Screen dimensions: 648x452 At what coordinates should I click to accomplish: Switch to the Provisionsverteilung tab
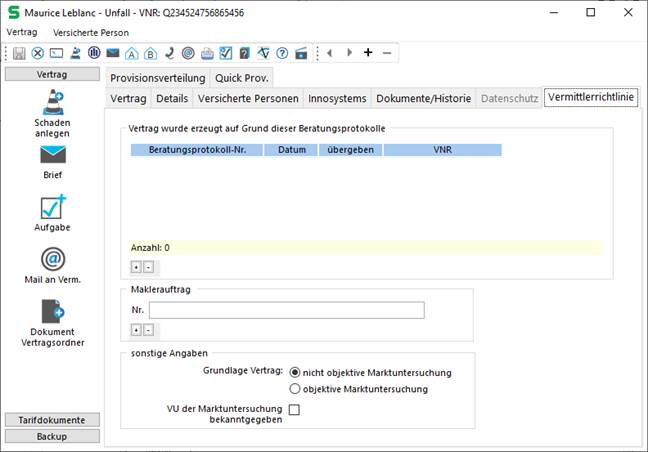point(157,78)
